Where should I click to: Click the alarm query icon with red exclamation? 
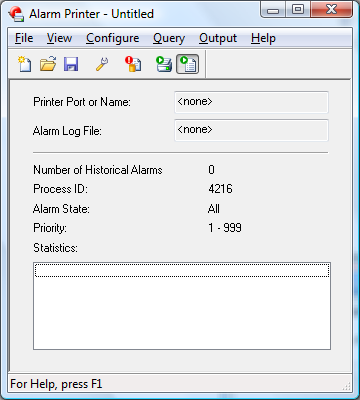click(133, 64)
